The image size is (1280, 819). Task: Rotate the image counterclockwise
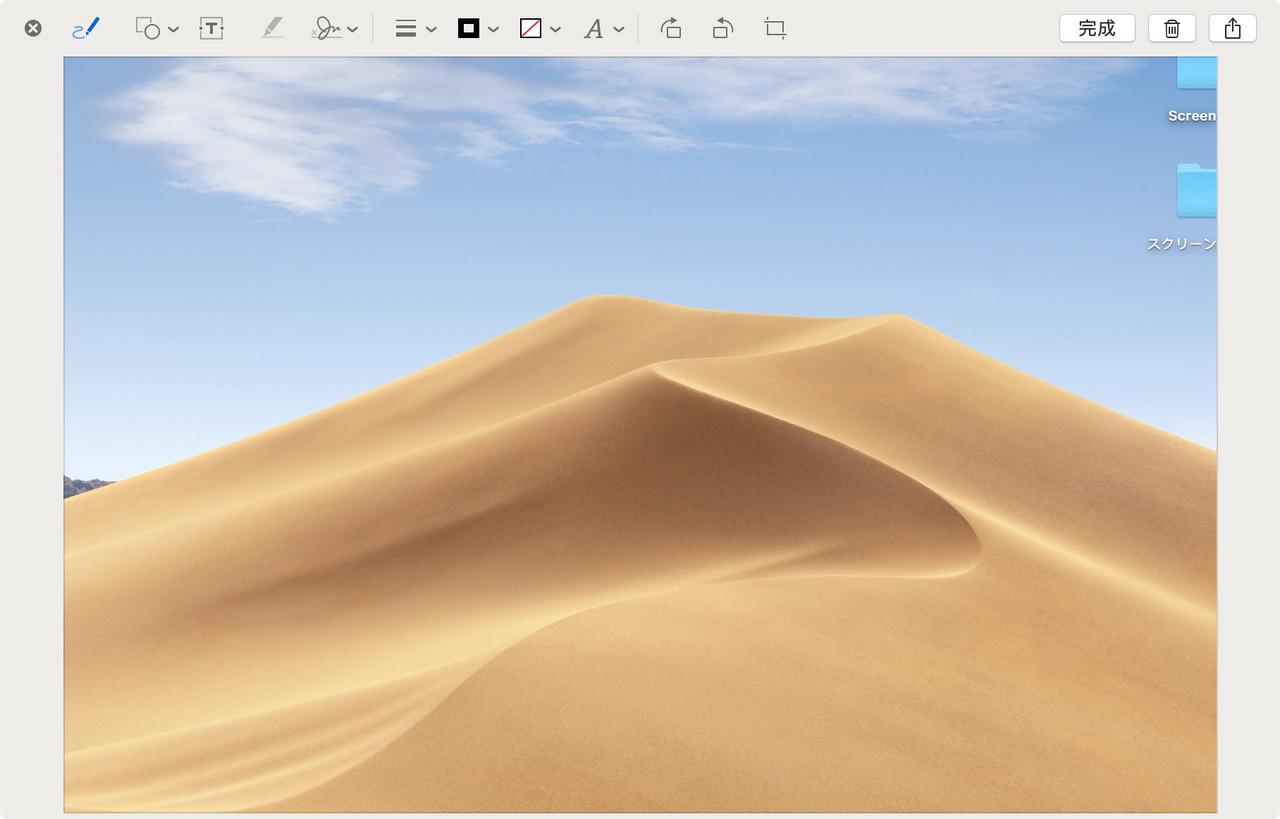722,28
